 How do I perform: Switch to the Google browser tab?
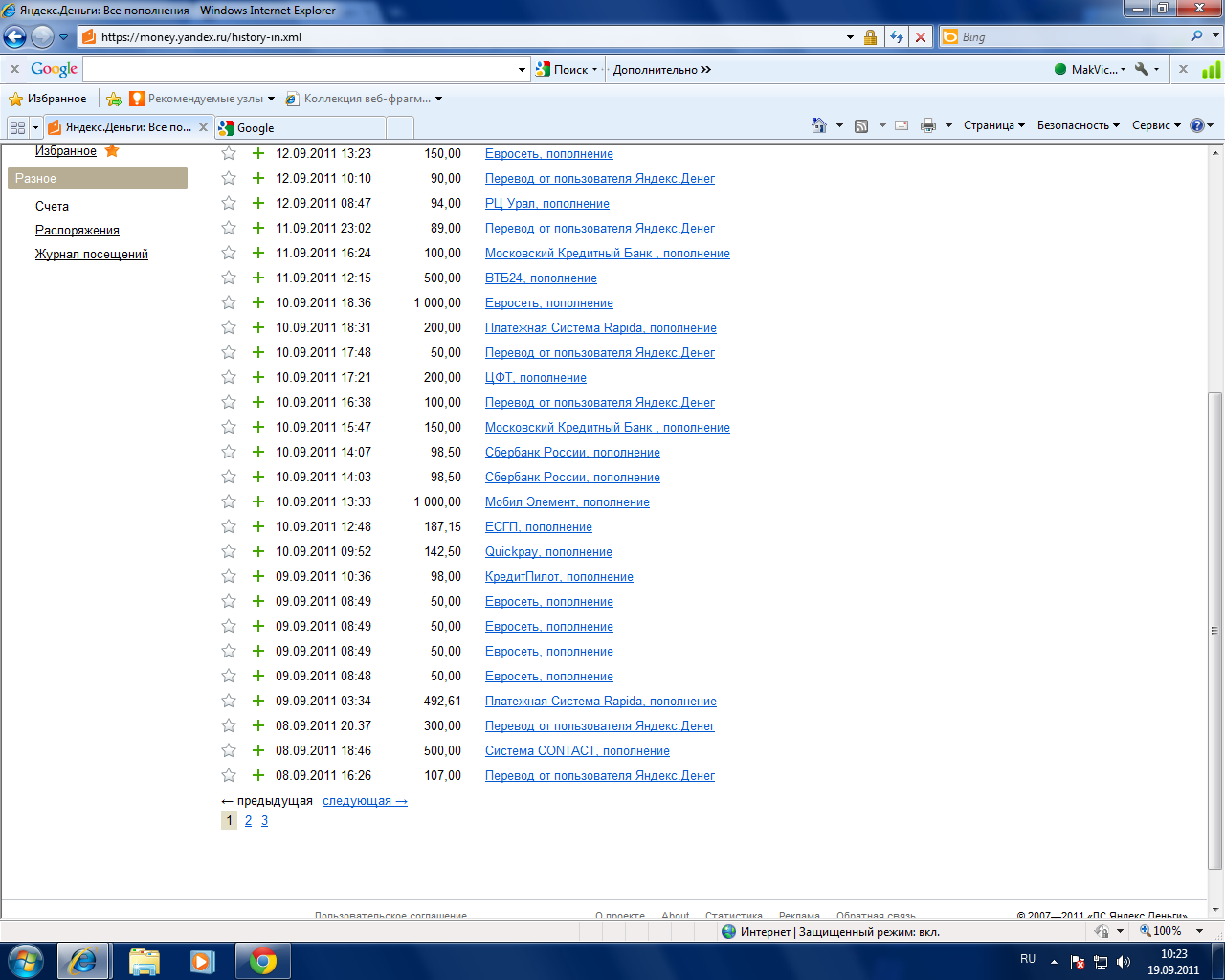click(301, 127)
